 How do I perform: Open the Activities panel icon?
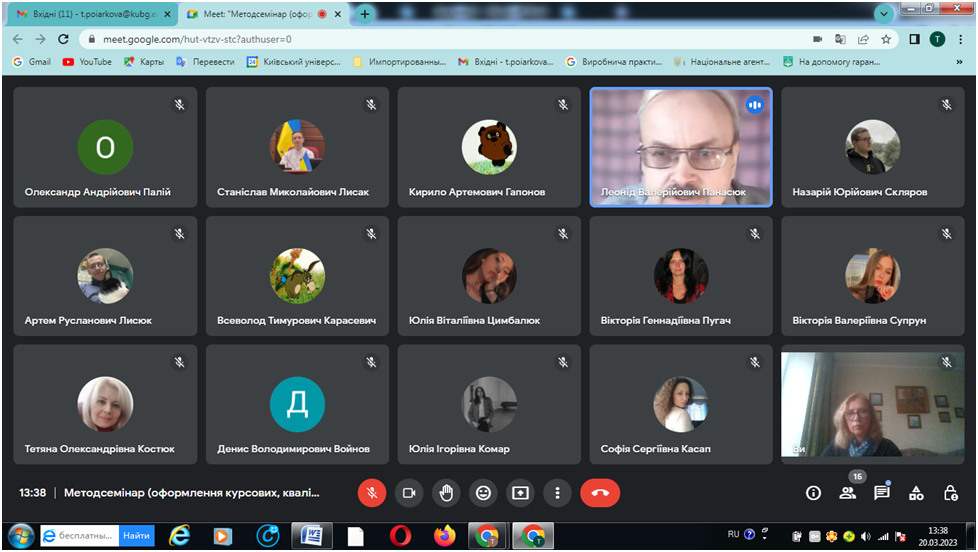click(x=916, y=493)
